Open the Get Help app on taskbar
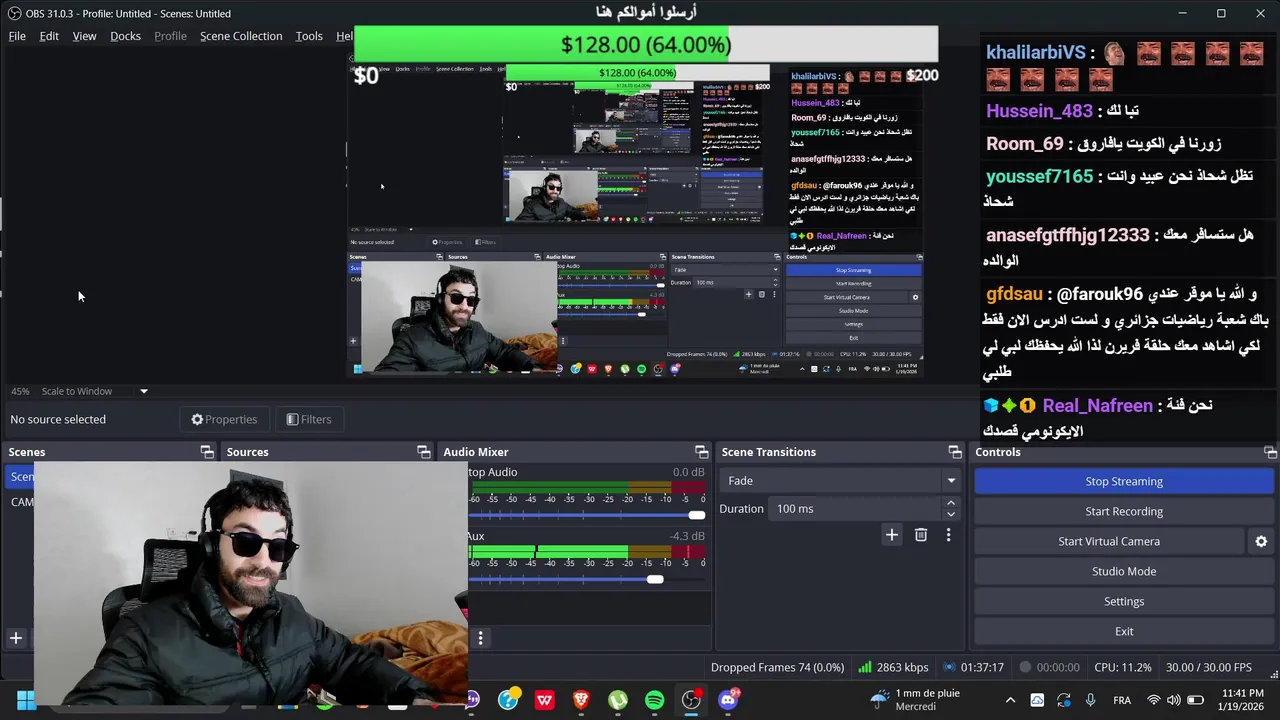 click(x=508, y=700)
